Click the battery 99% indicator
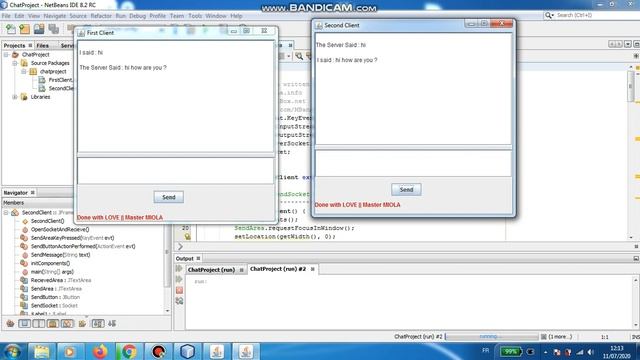The height and width of the screenshot is (360, 640). point(511,351)
